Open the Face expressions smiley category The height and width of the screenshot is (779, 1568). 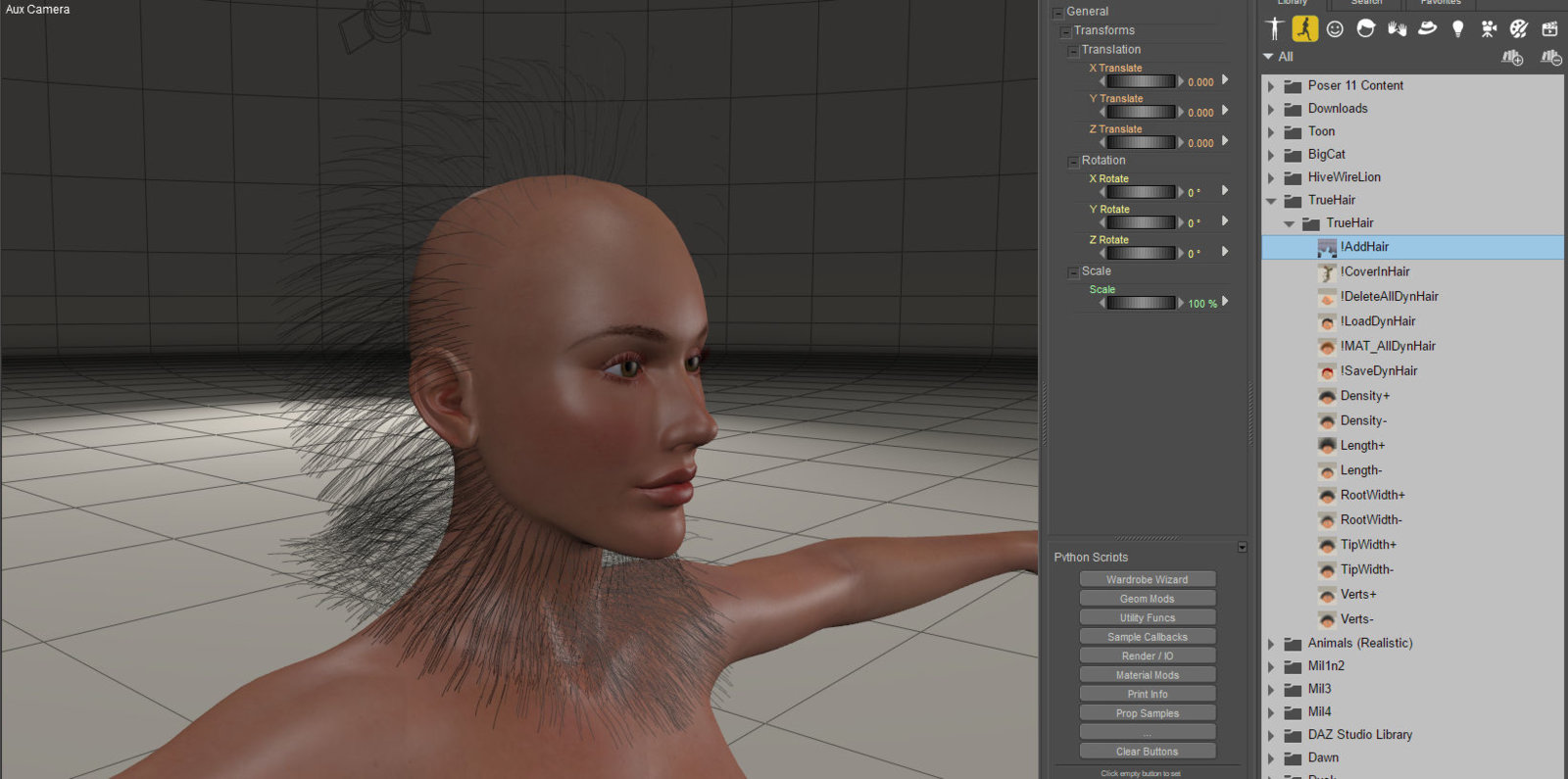tap(1335, 29)
